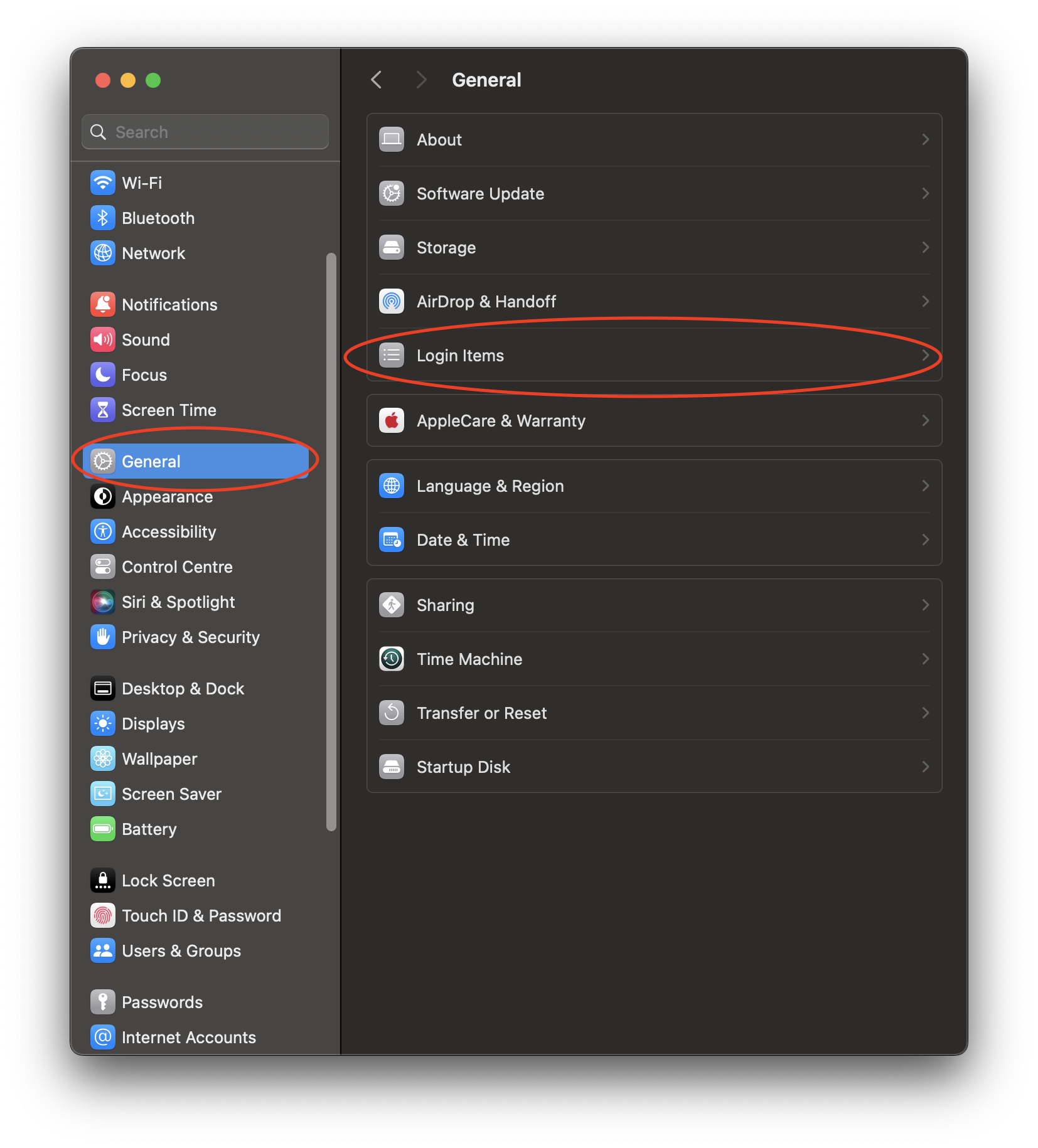This screenshot has height=1148, width=1038.
Task: Click the Passwords key icon
Action: (103, 1002)
